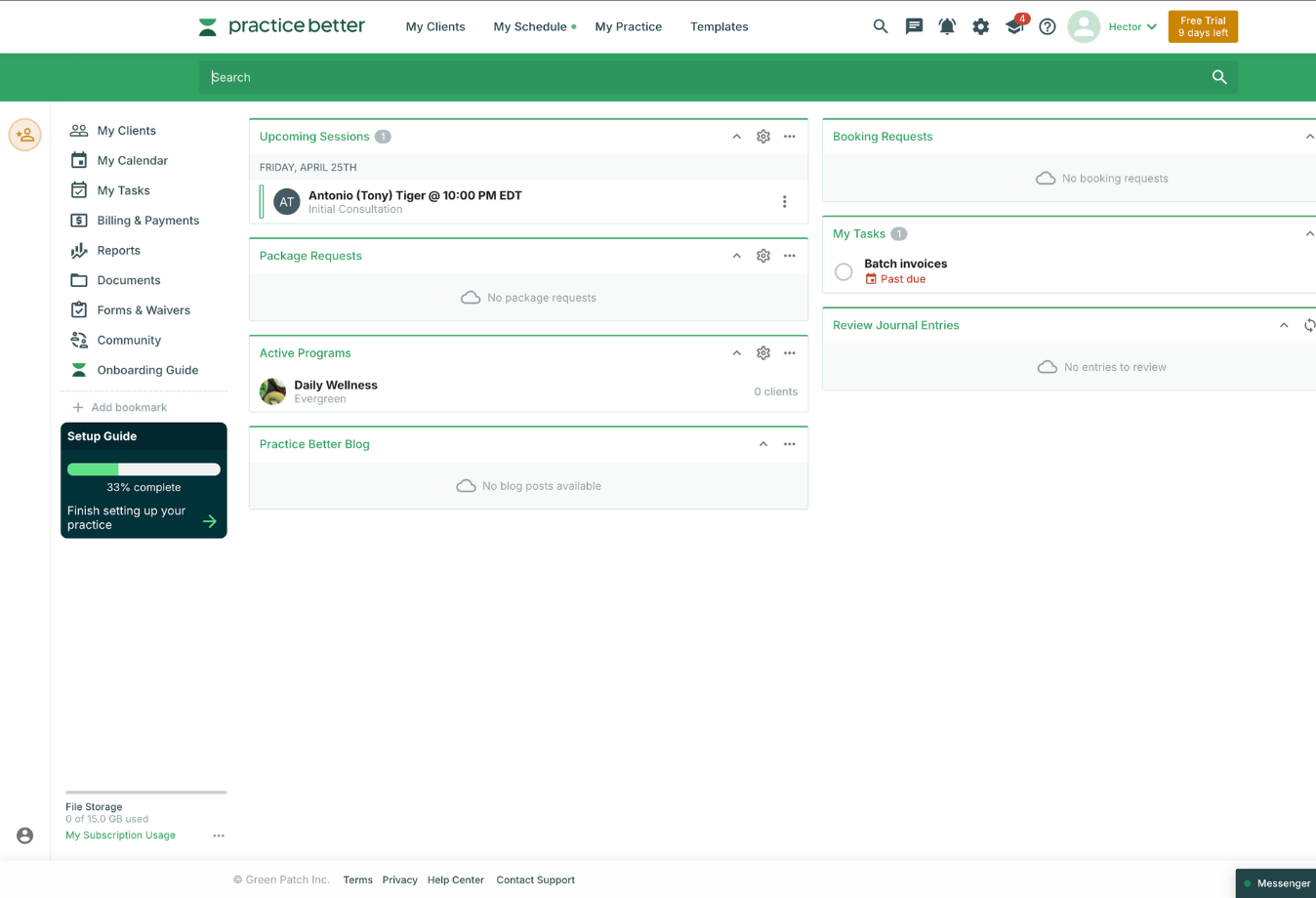Open the Terms footer link
1316x898 pixels.
pyautogui.click(x=357, y=879)
